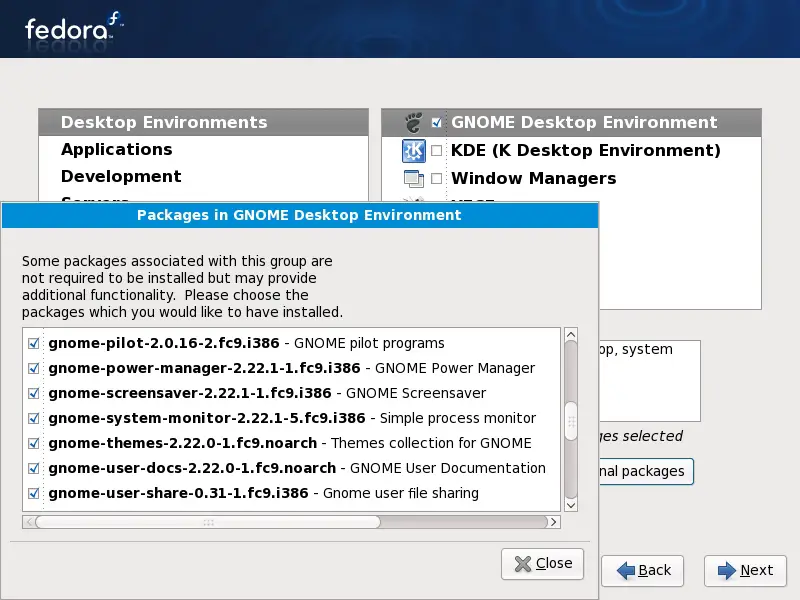Click the KDE gear icon
800x600 pixels.
click(x=413, y=151)
